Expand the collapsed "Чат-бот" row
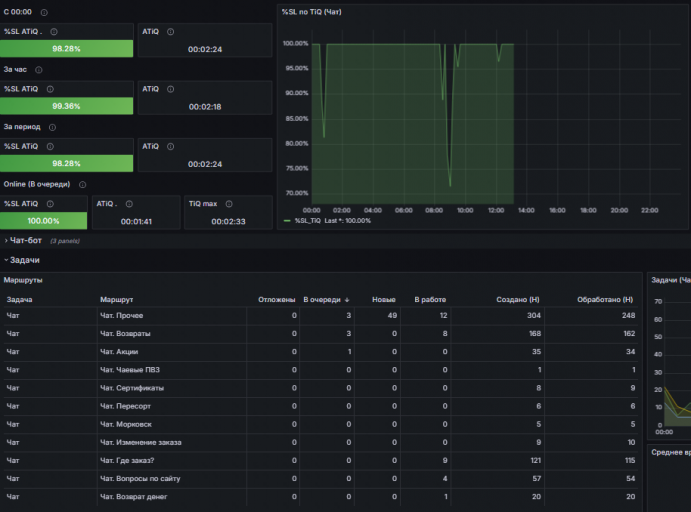691x512 pixels. [26, 241]
